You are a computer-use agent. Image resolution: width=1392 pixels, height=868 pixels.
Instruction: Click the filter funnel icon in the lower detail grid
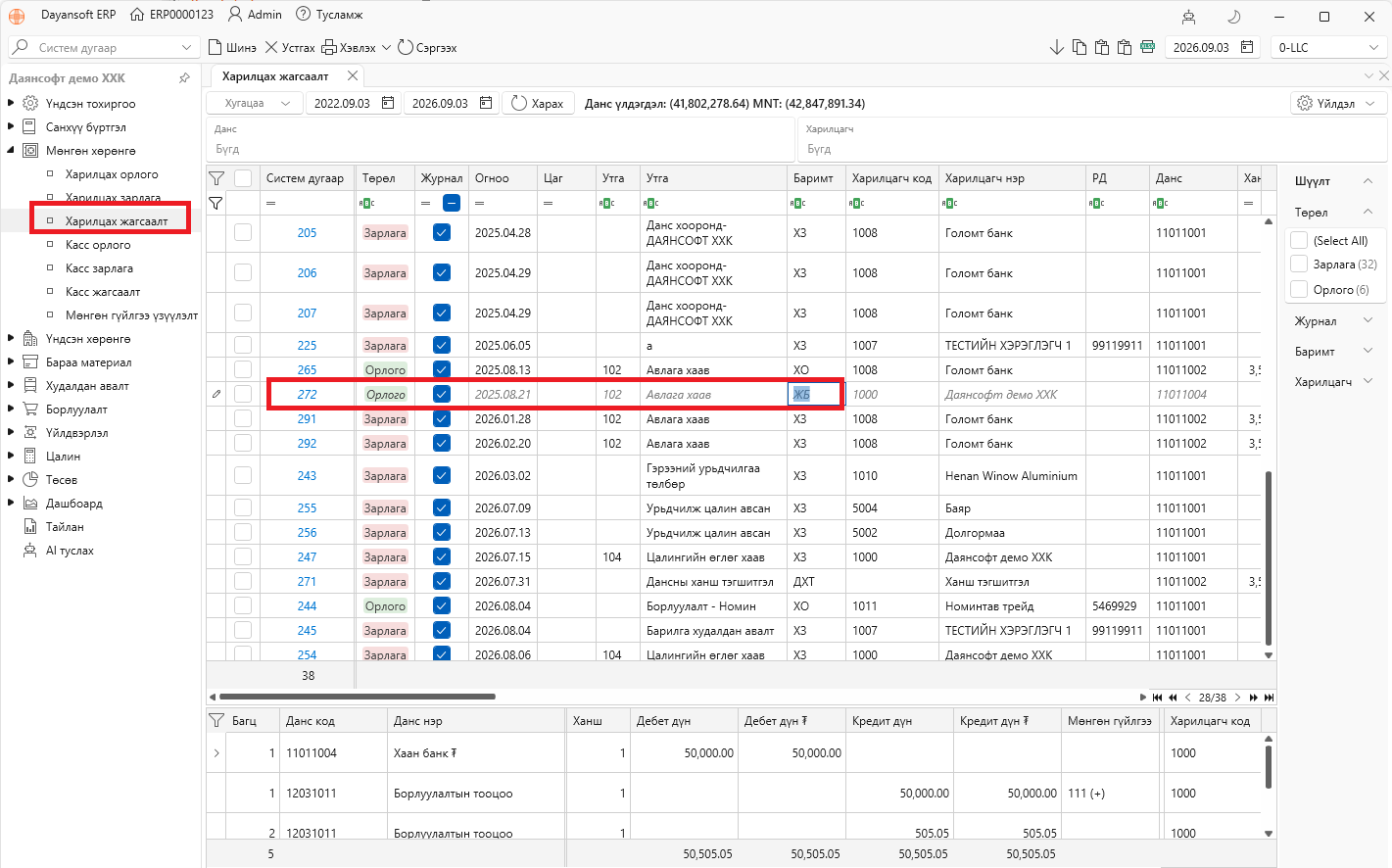click(x=216, y=720)
